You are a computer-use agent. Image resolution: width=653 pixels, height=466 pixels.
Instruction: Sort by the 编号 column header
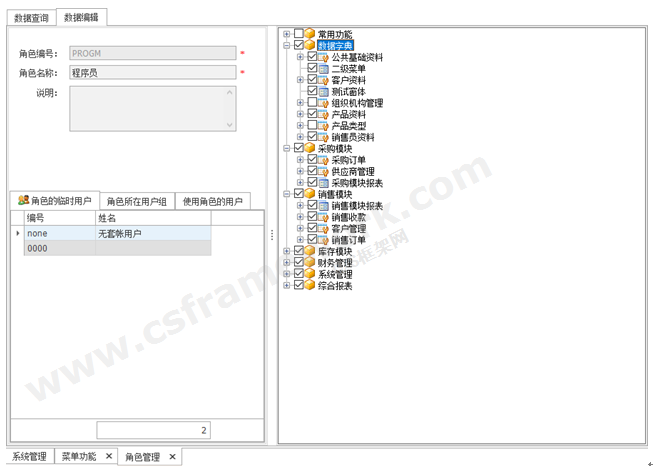(60, 218)
